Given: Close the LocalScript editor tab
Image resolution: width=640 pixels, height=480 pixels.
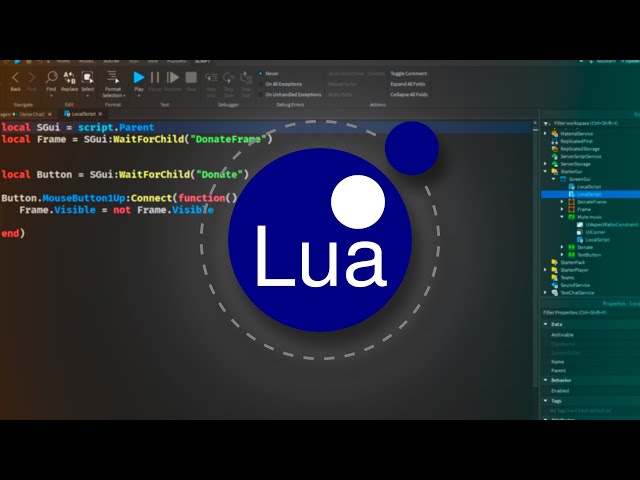Looking at the screenshot, I should pyautogui.click(x=100, y=114).
